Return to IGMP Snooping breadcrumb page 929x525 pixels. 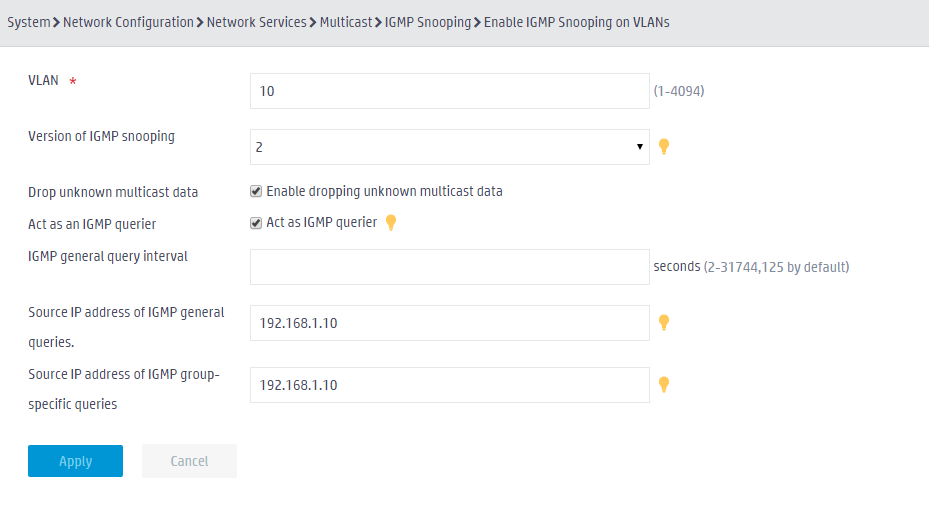[428, 23]
